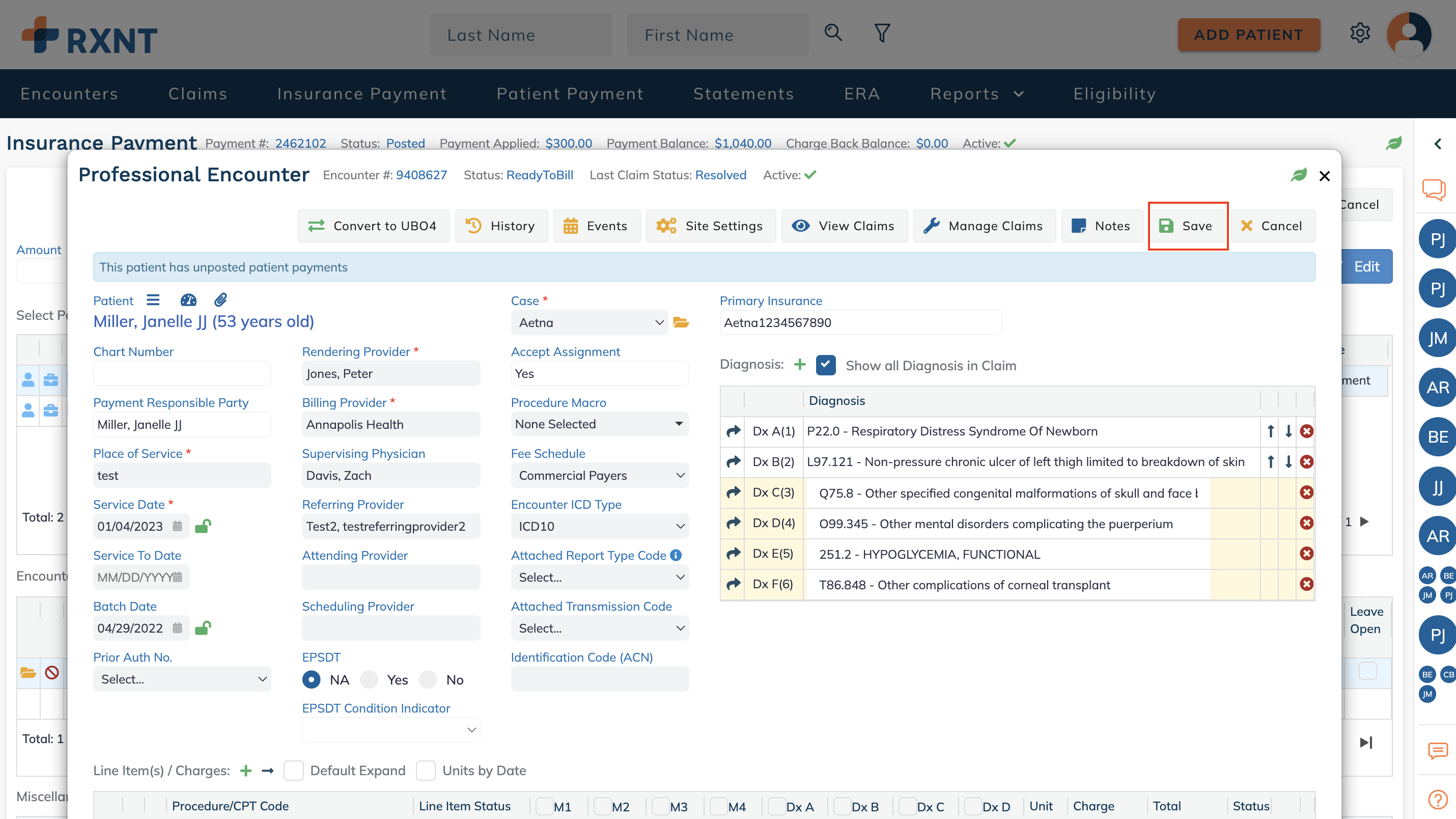Click share arrow for Dx E(5)
The width and height of the screenshot is (1456, 819).
coord(733,553)
